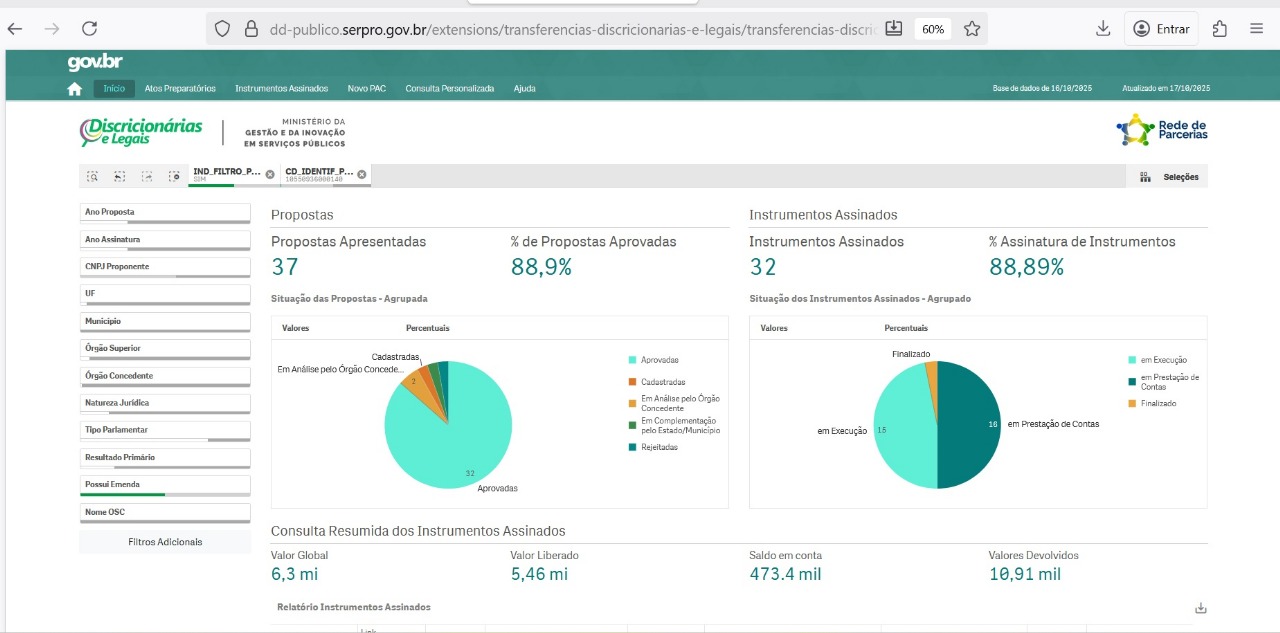Click Filtros Adicionais button
The width and height of the screenshot is (1280, 633).
click(165, 542)
